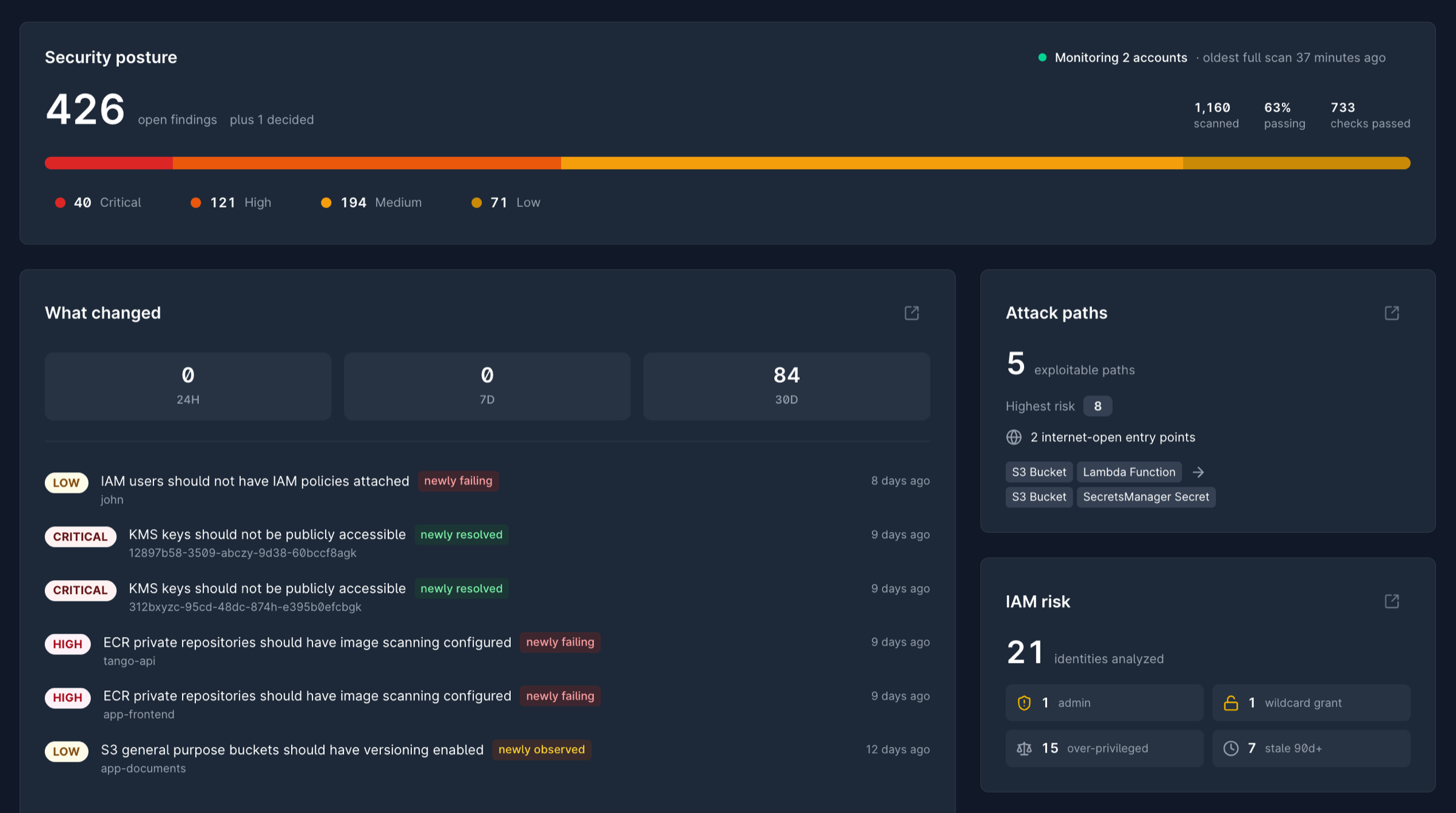1456x813 pixels.
Task: Click the 733 checks passed statistic
Action: 1370,115
